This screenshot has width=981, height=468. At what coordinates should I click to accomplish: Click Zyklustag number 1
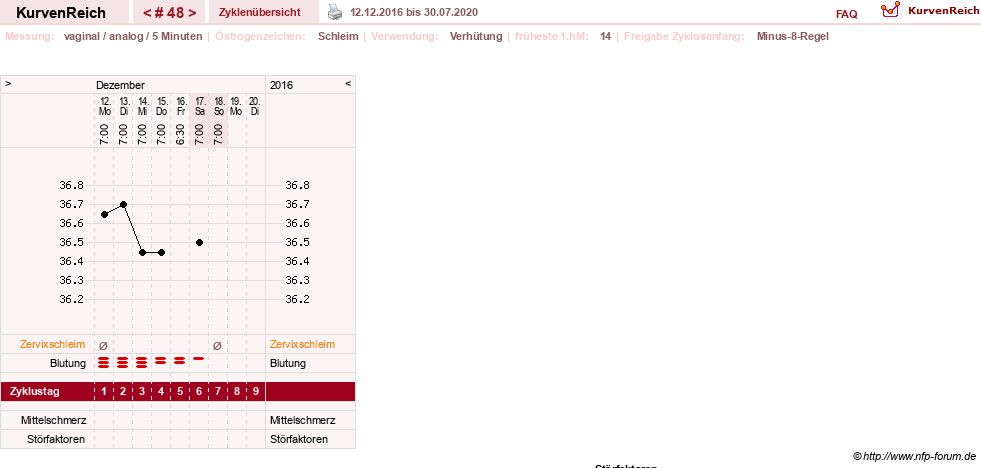(104, 392)
